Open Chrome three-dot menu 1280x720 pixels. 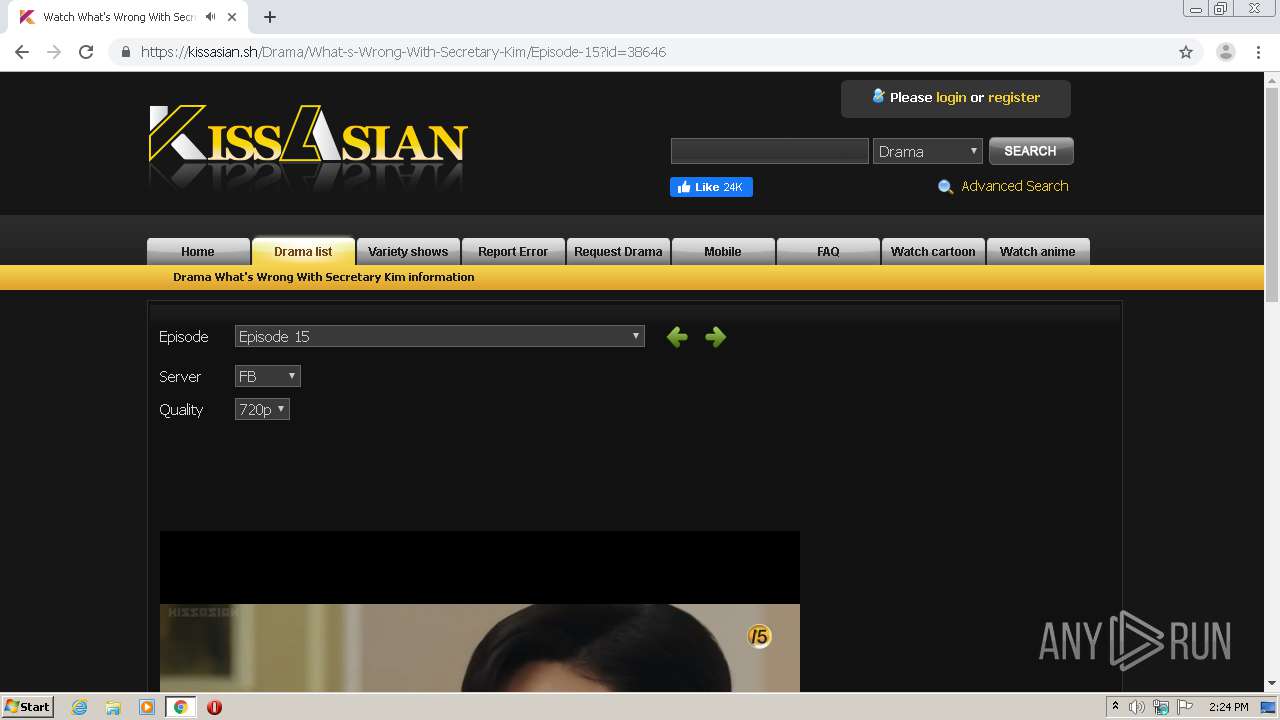[x=1259, y=52]
